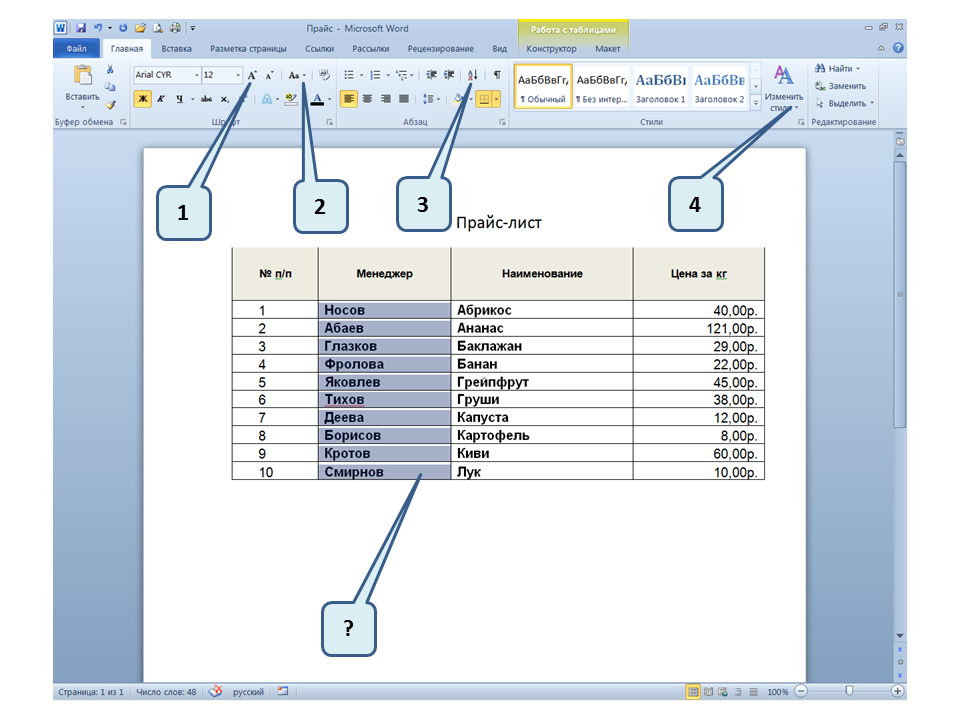Viewport: 960px width, 720px height.
Task: Start a bulleted list
Action: click(349, 75)
